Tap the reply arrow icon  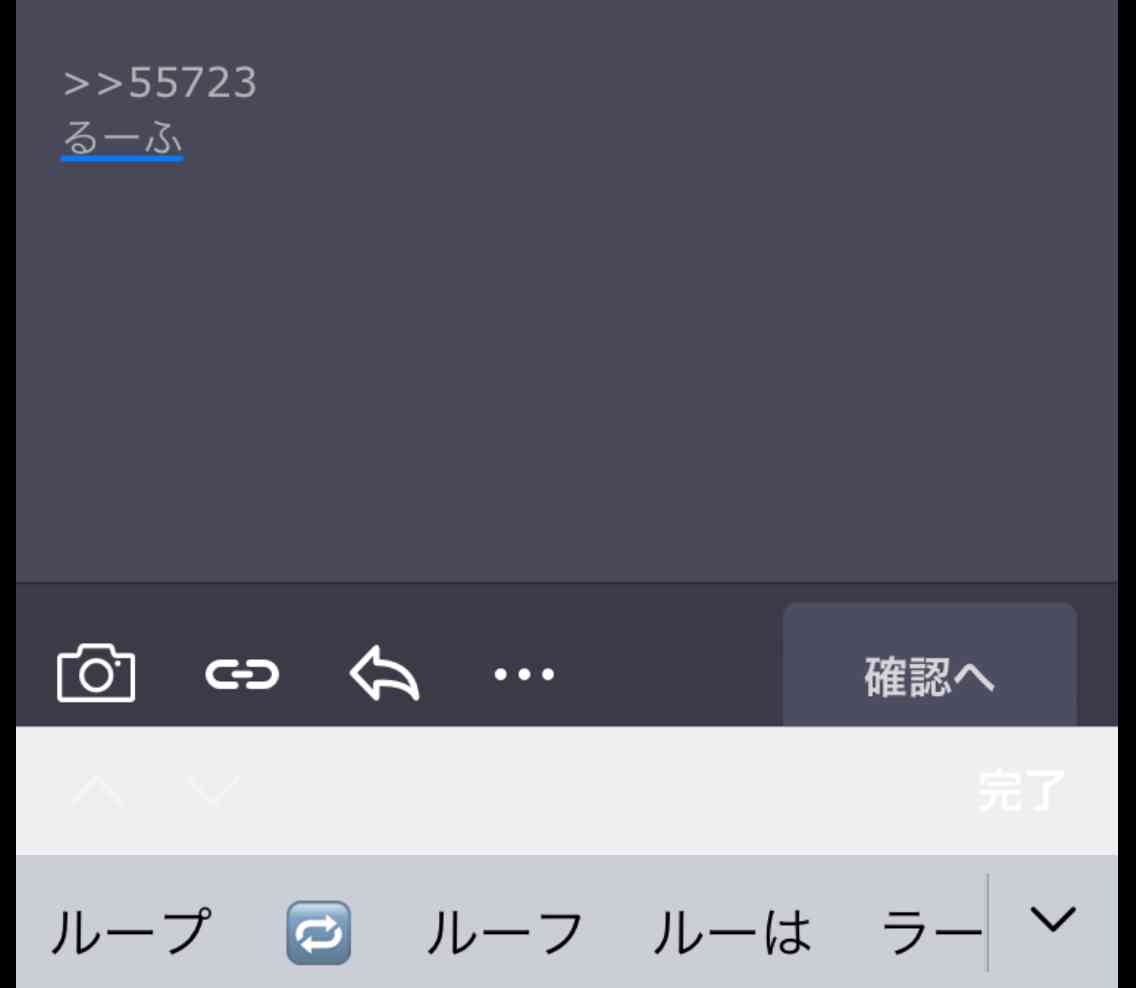click(x=384, y=673)
